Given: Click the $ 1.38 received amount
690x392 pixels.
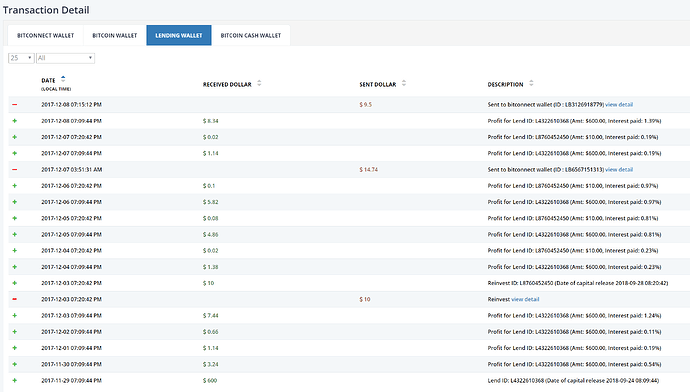Looking at the screenshot, I should (x=210, y=267).
